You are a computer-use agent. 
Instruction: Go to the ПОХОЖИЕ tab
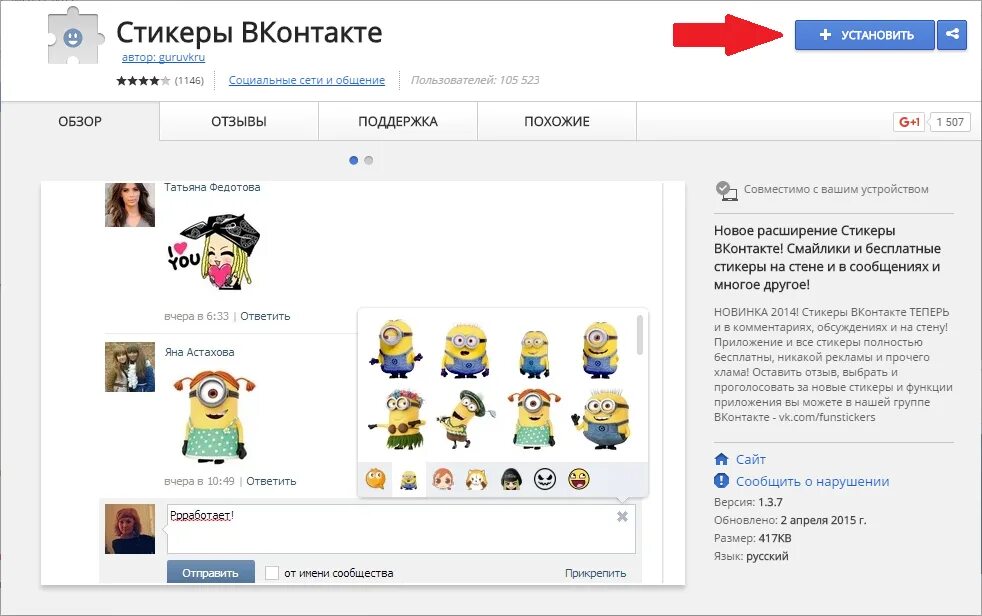click(x=557, y=121)
